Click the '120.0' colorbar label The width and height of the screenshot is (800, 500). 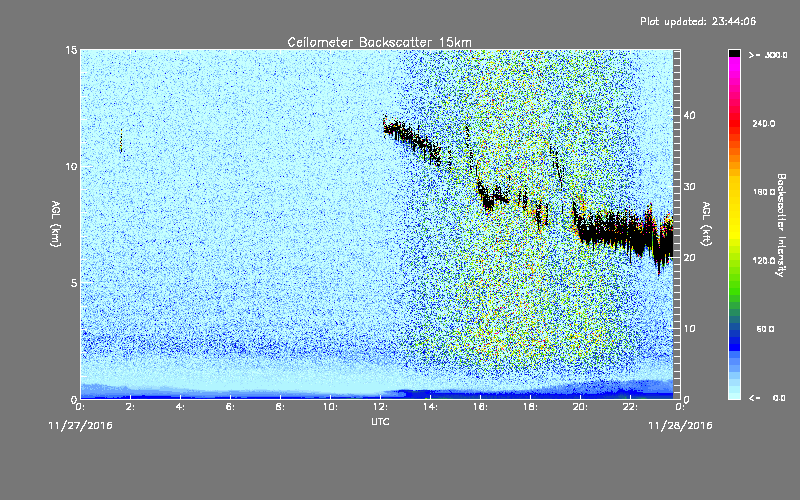click(x=764, y=261)
